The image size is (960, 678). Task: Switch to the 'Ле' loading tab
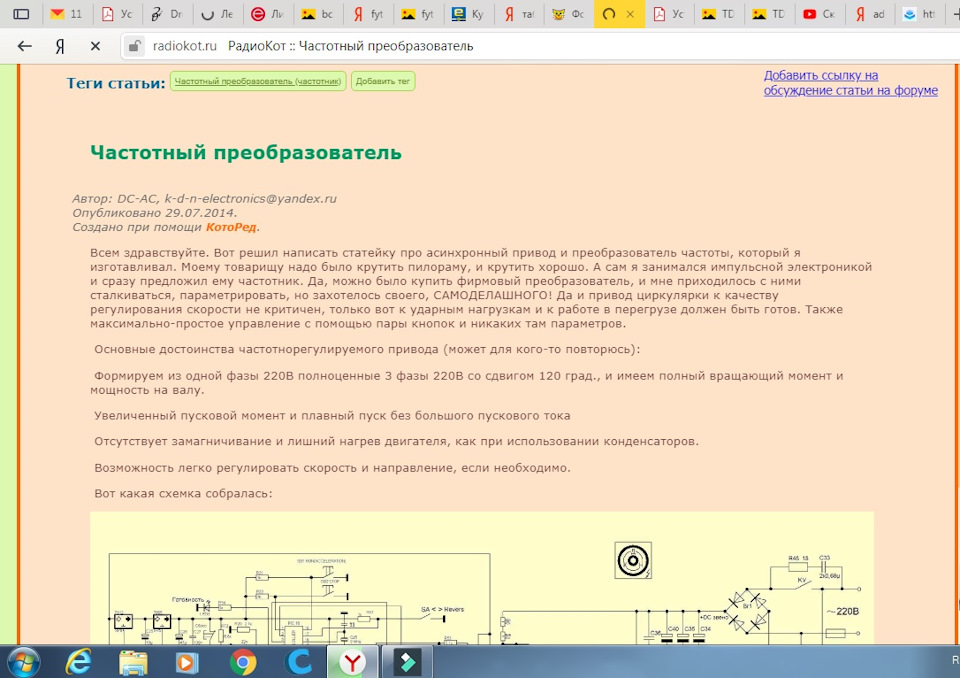click(x=217, y=14)
